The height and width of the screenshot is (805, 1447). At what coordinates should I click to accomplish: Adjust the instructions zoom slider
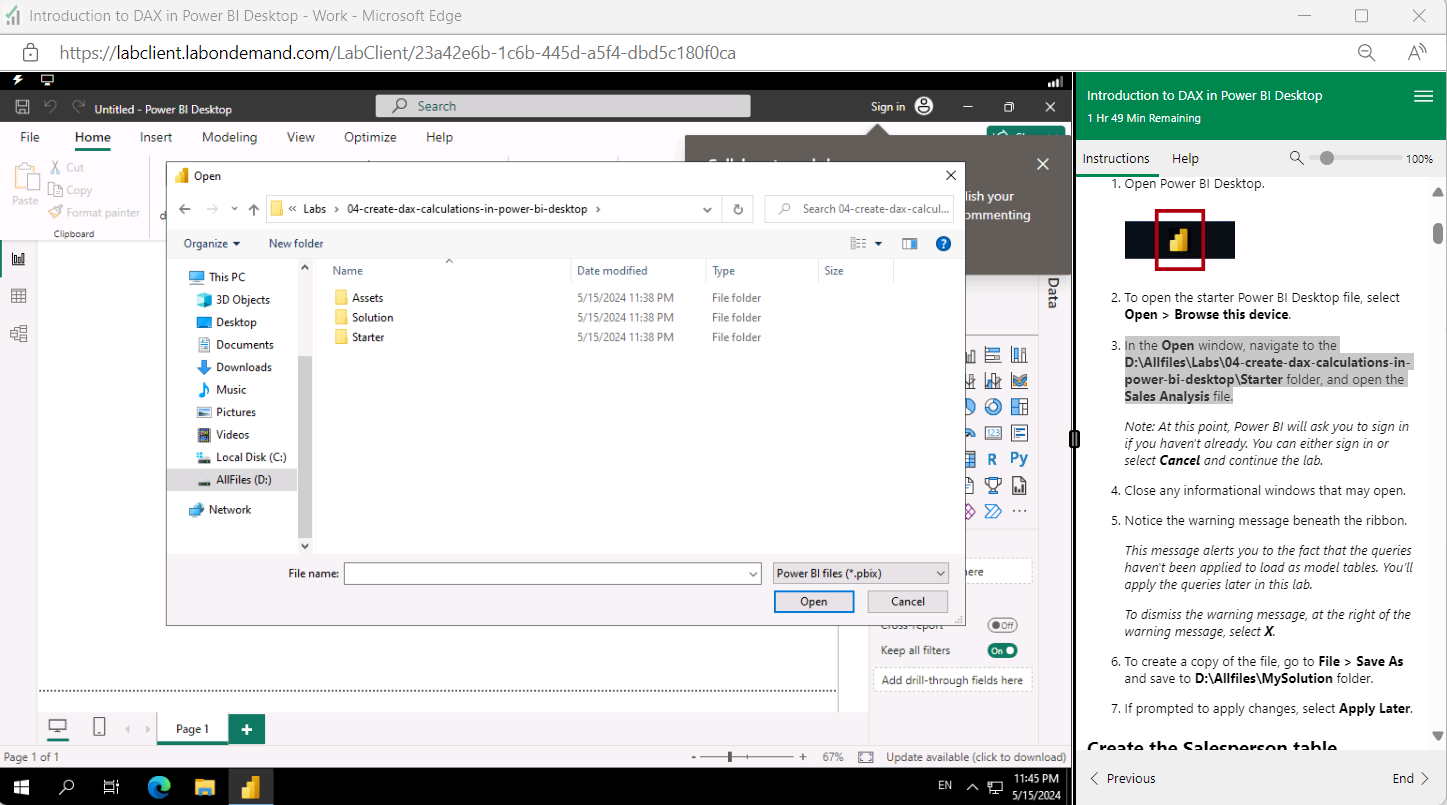(x=1326, y=157)
